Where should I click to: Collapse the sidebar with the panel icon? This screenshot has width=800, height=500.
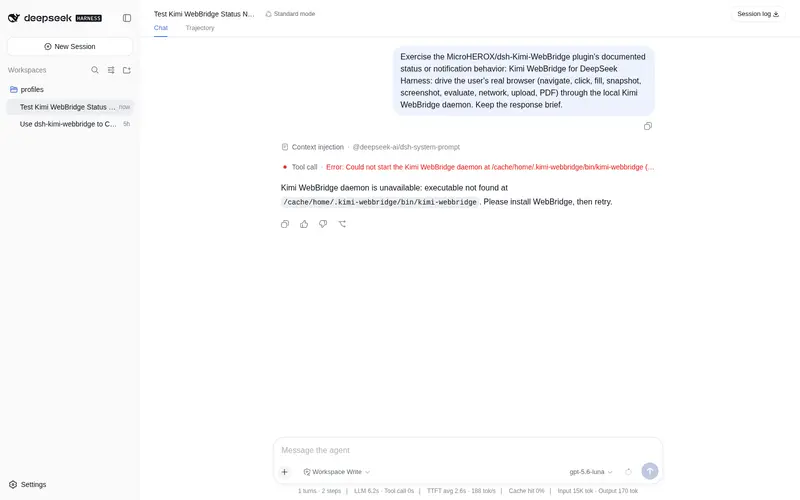tap(127, 18)
